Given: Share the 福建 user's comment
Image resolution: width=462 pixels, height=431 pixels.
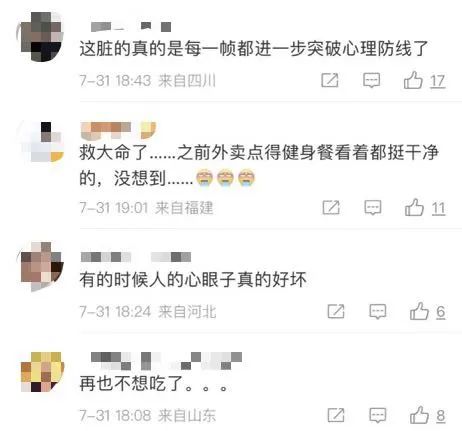Looking at the screenshot, I should [x=331, y=208].
